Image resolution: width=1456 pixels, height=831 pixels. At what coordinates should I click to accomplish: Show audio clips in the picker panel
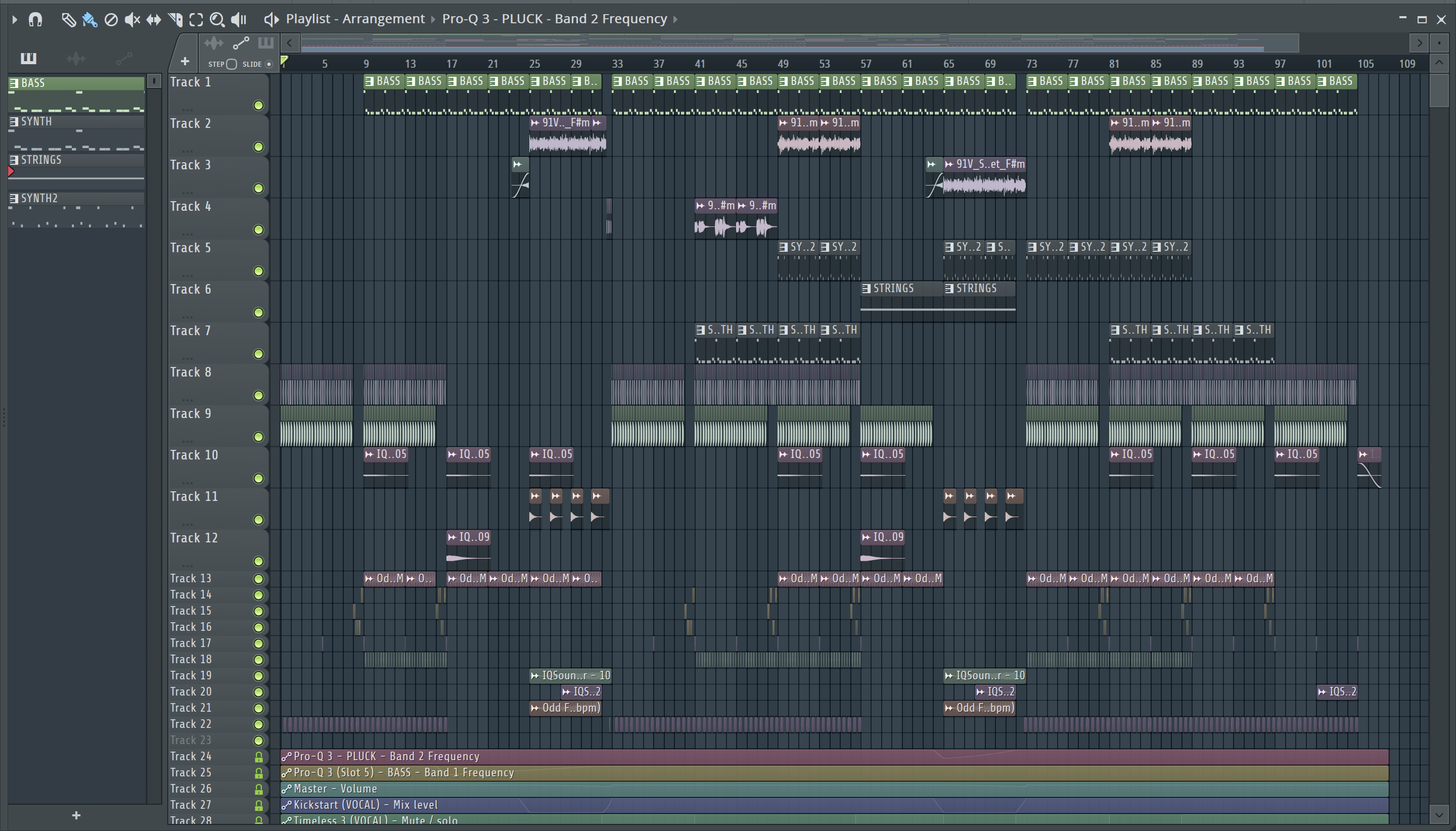[76, 58]
